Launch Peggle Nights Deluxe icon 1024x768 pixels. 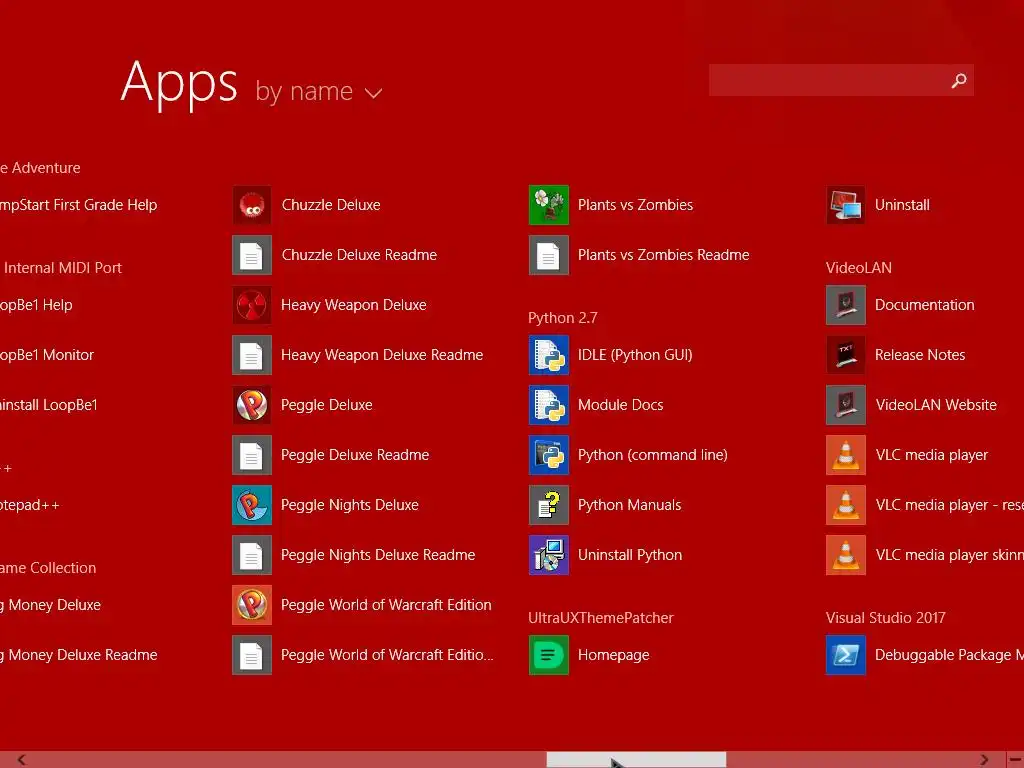point(251,505)
